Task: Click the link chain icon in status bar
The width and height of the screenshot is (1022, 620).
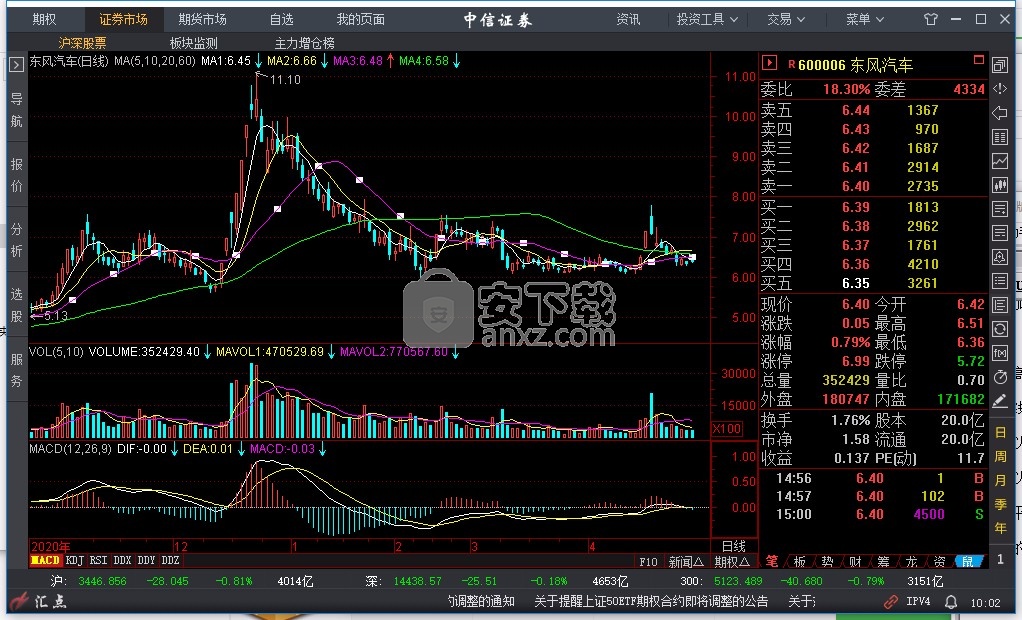Action: point(890,602)
